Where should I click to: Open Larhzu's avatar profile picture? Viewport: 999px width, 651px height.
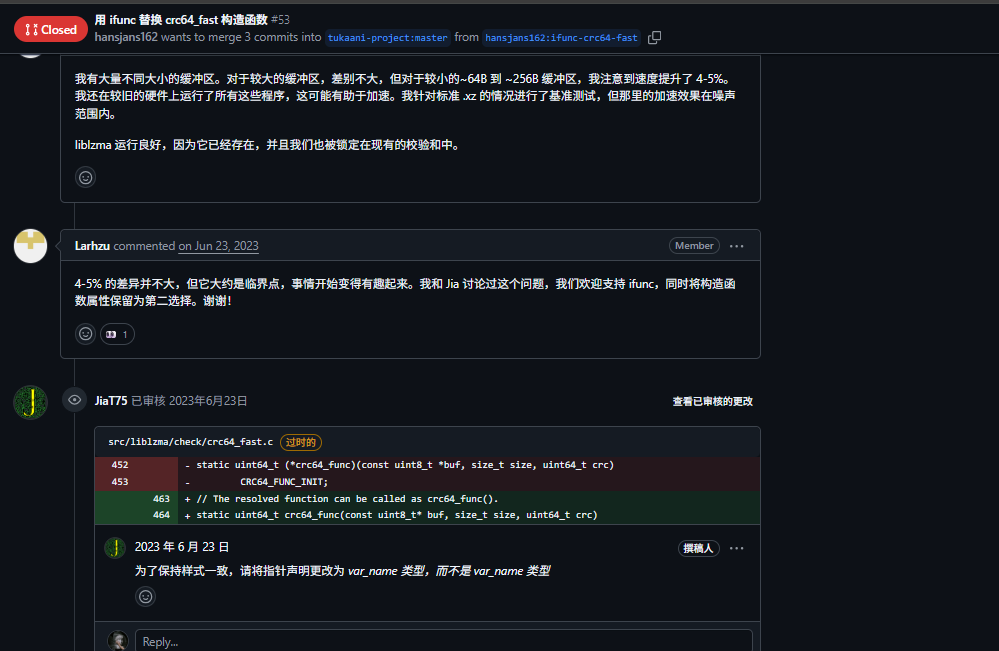30,246
